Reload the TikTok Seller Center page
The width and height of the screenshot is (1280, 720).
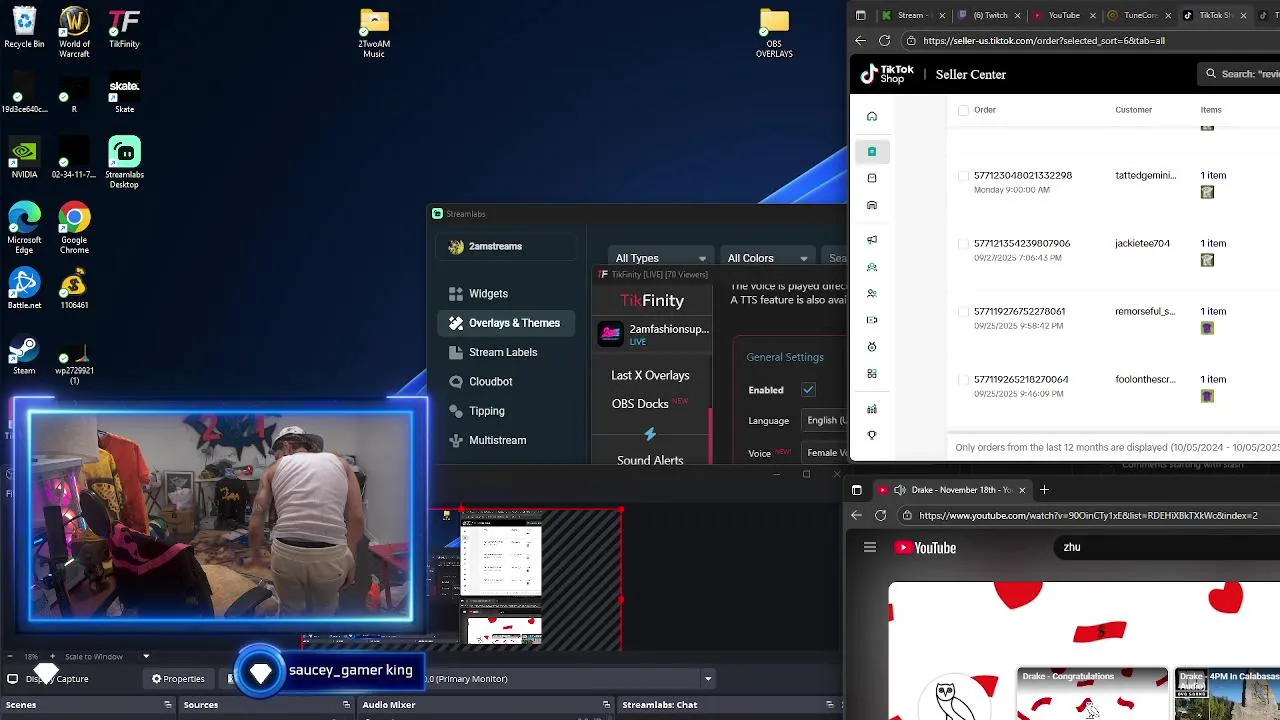(x=884, y=41)
